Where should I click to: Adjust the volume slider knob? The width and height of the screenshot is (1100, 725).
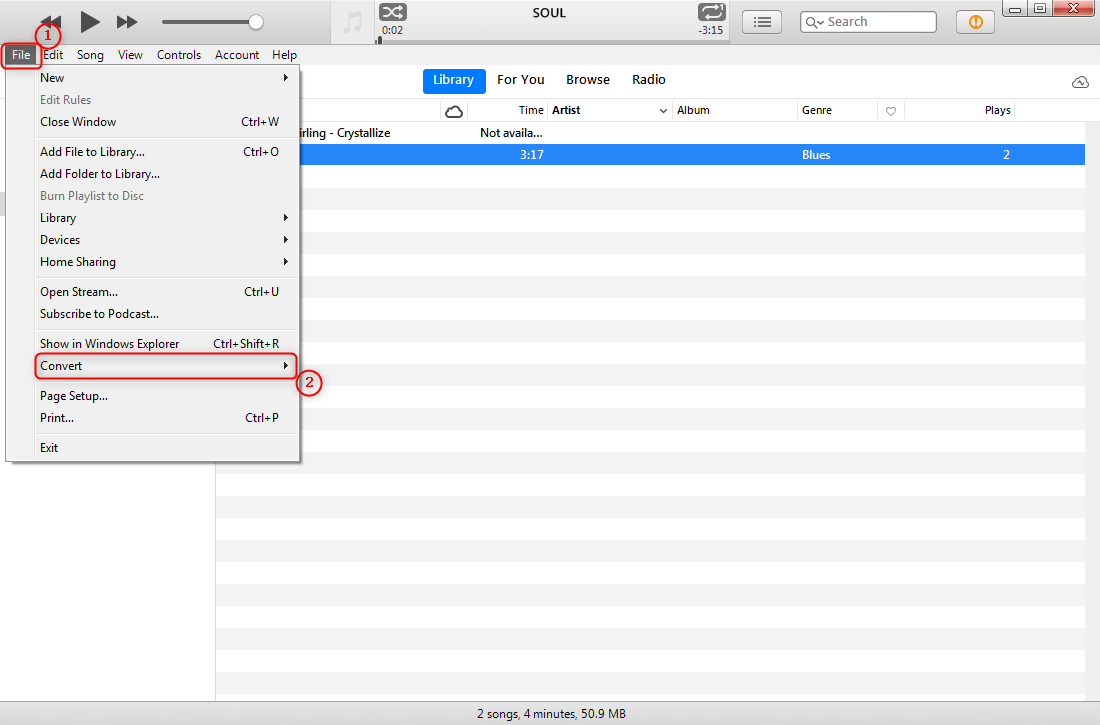pyautogui.click(x=256, y=22)
